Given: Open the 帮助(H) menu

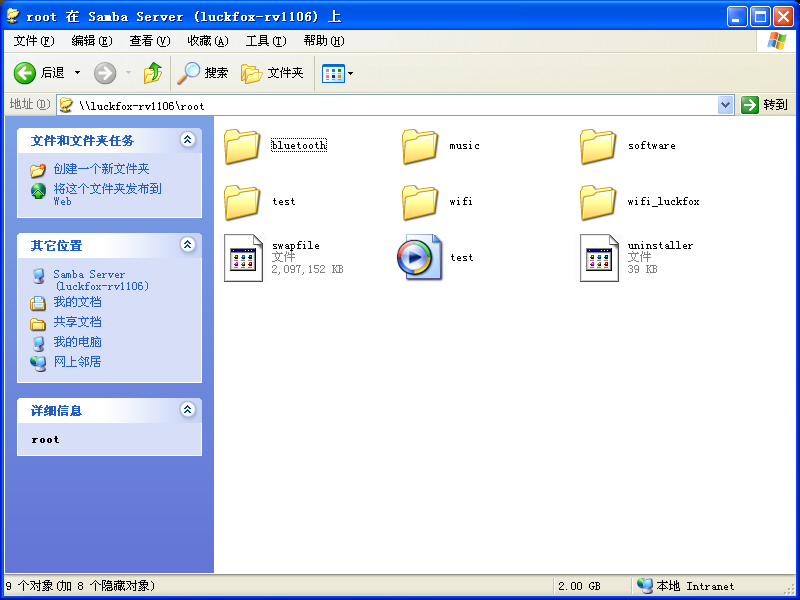Looking at the screenshot, I should click(x=324, y=41).
